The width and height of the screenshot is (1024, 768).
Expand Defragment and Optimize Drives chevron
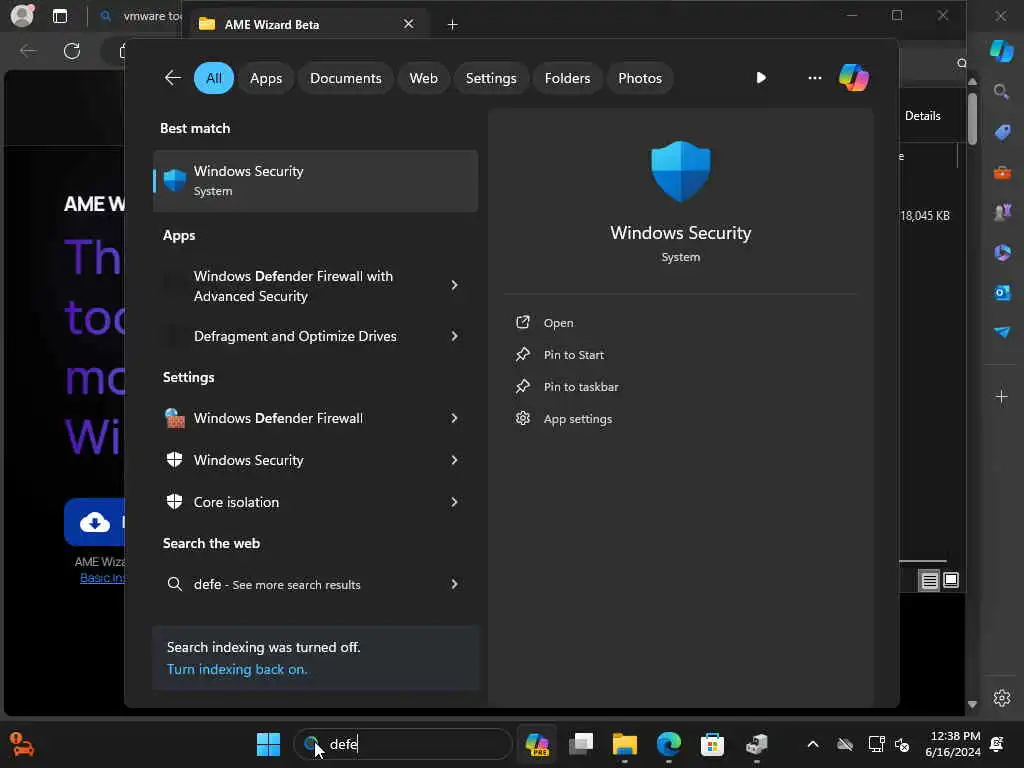[455, 336]
